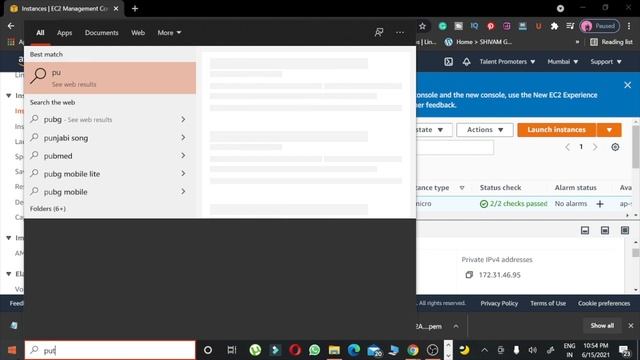This screenshot has width=640, height=360.
Task: Open the Windows Start menu
Action: point(12,350)
